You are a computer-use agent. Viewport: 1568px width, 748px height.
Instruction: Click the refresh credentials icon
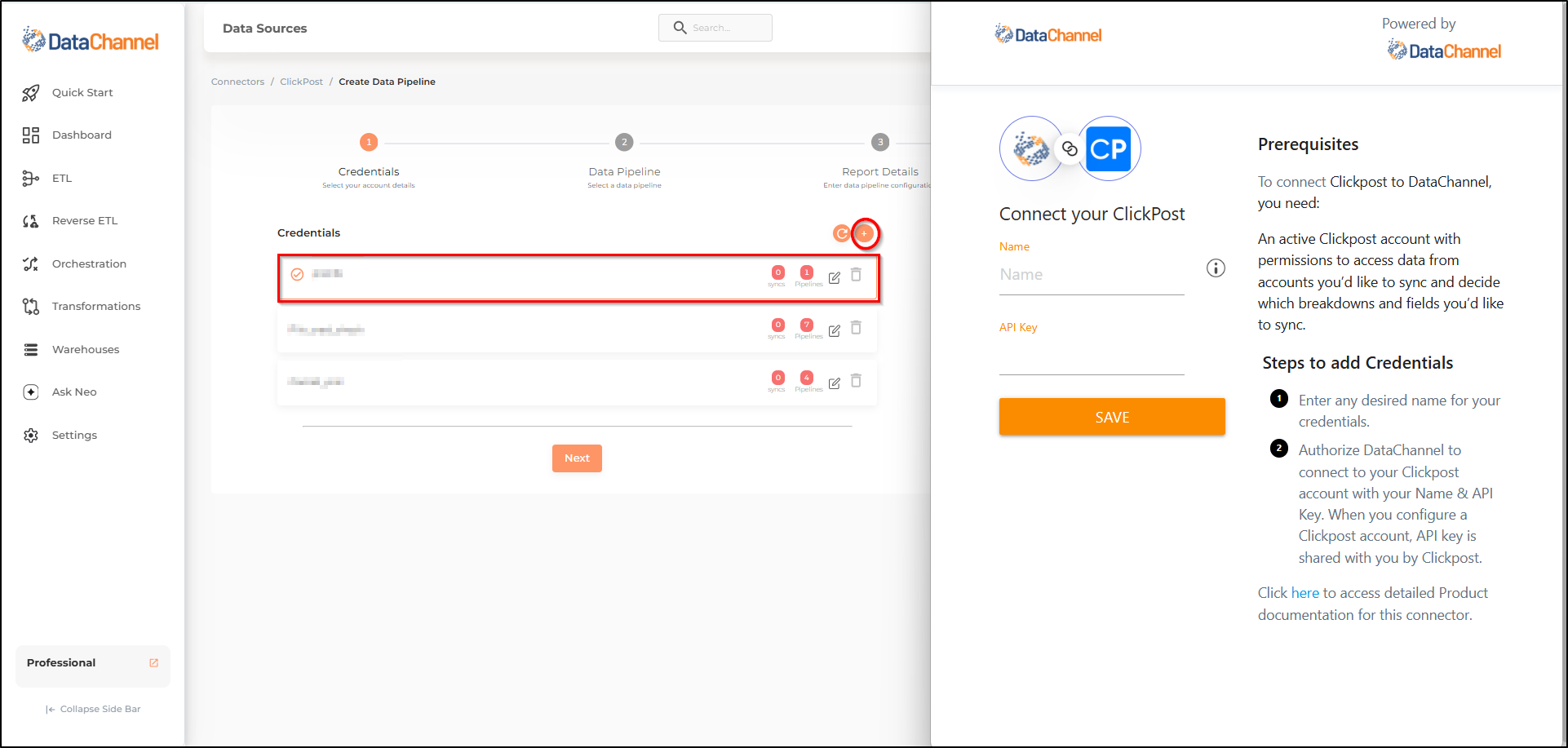coord(841,234)
